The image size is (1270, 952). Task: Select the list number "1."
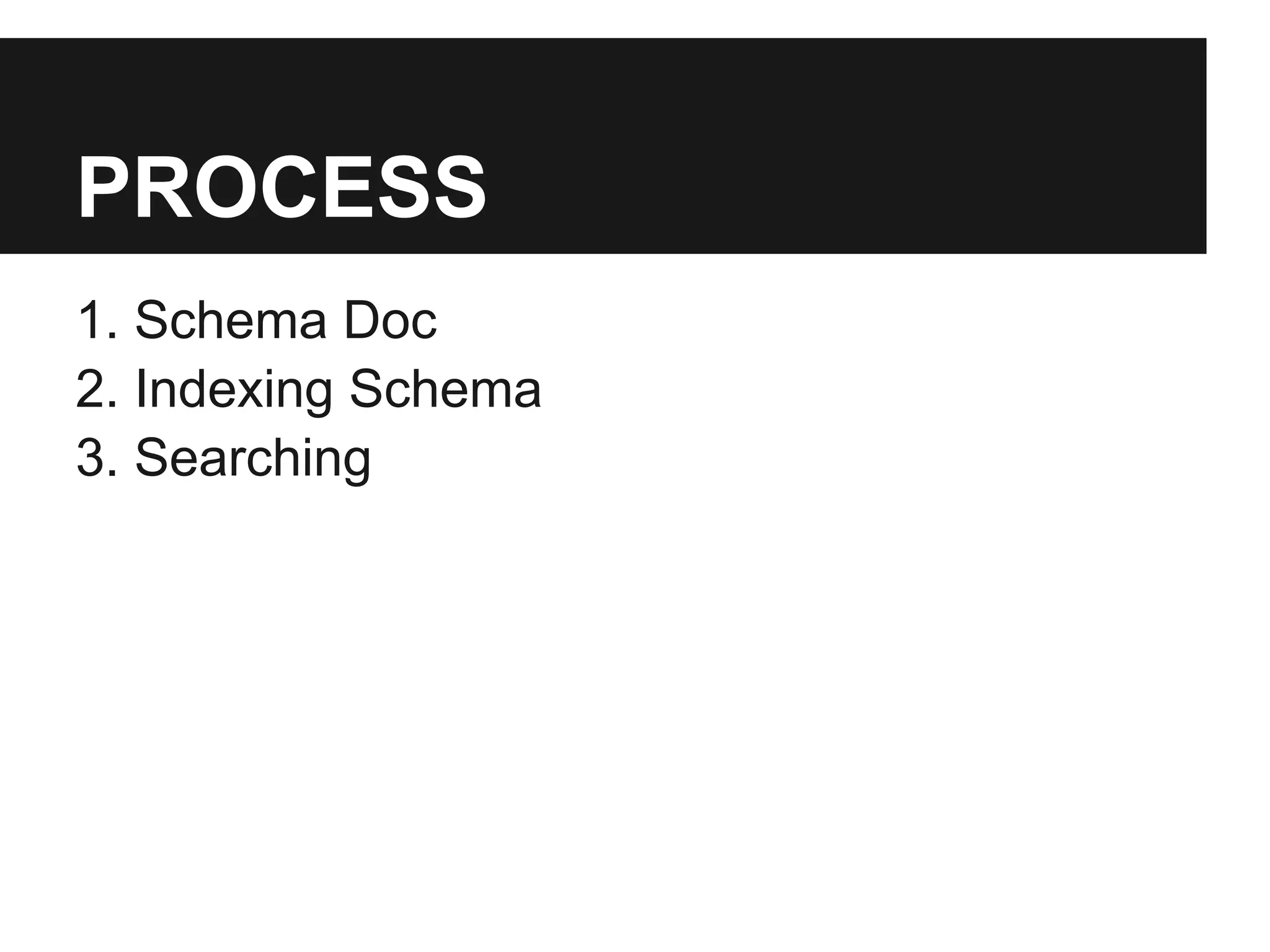coord(96,320)
